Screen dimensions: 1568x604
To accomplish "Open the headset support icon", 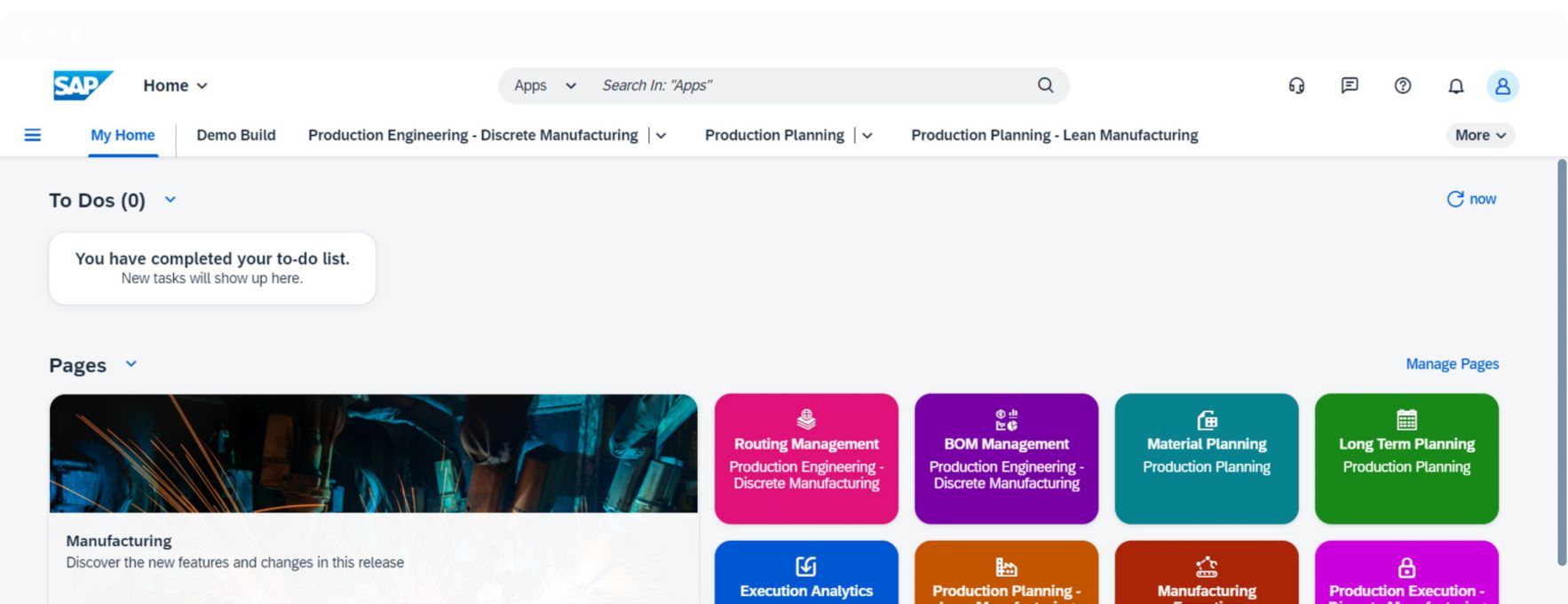I will [x=1296, y=85].
